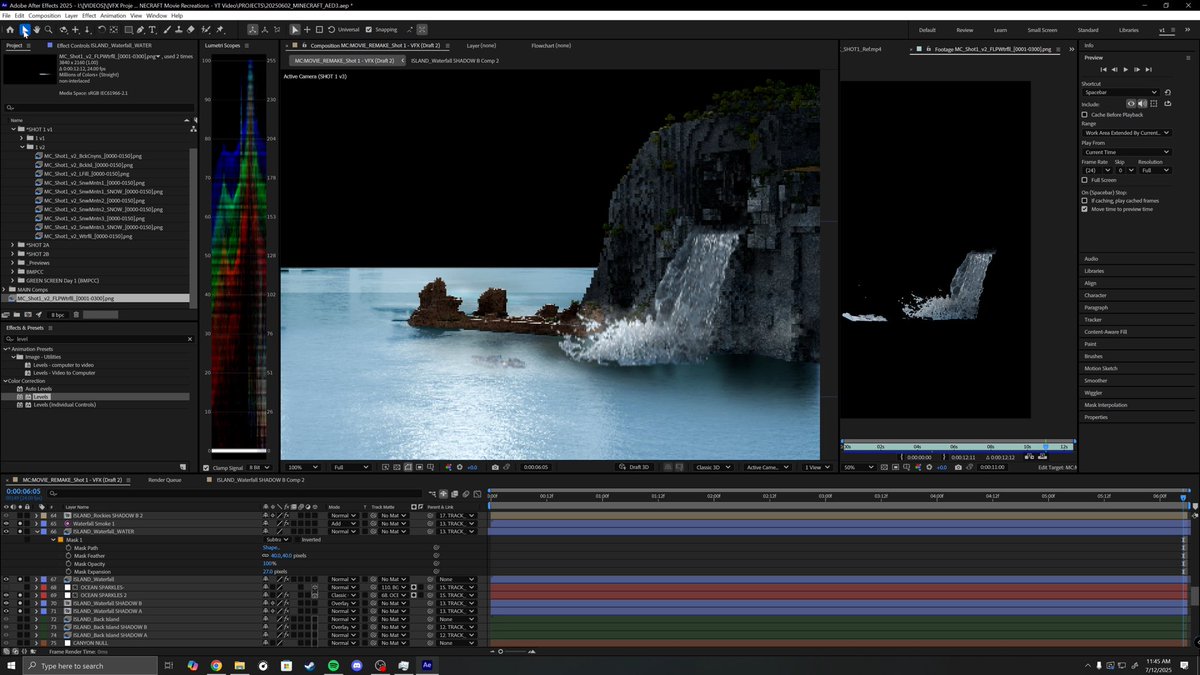
Task: Open the composition resolution Full dropdown
Action: 351,467
